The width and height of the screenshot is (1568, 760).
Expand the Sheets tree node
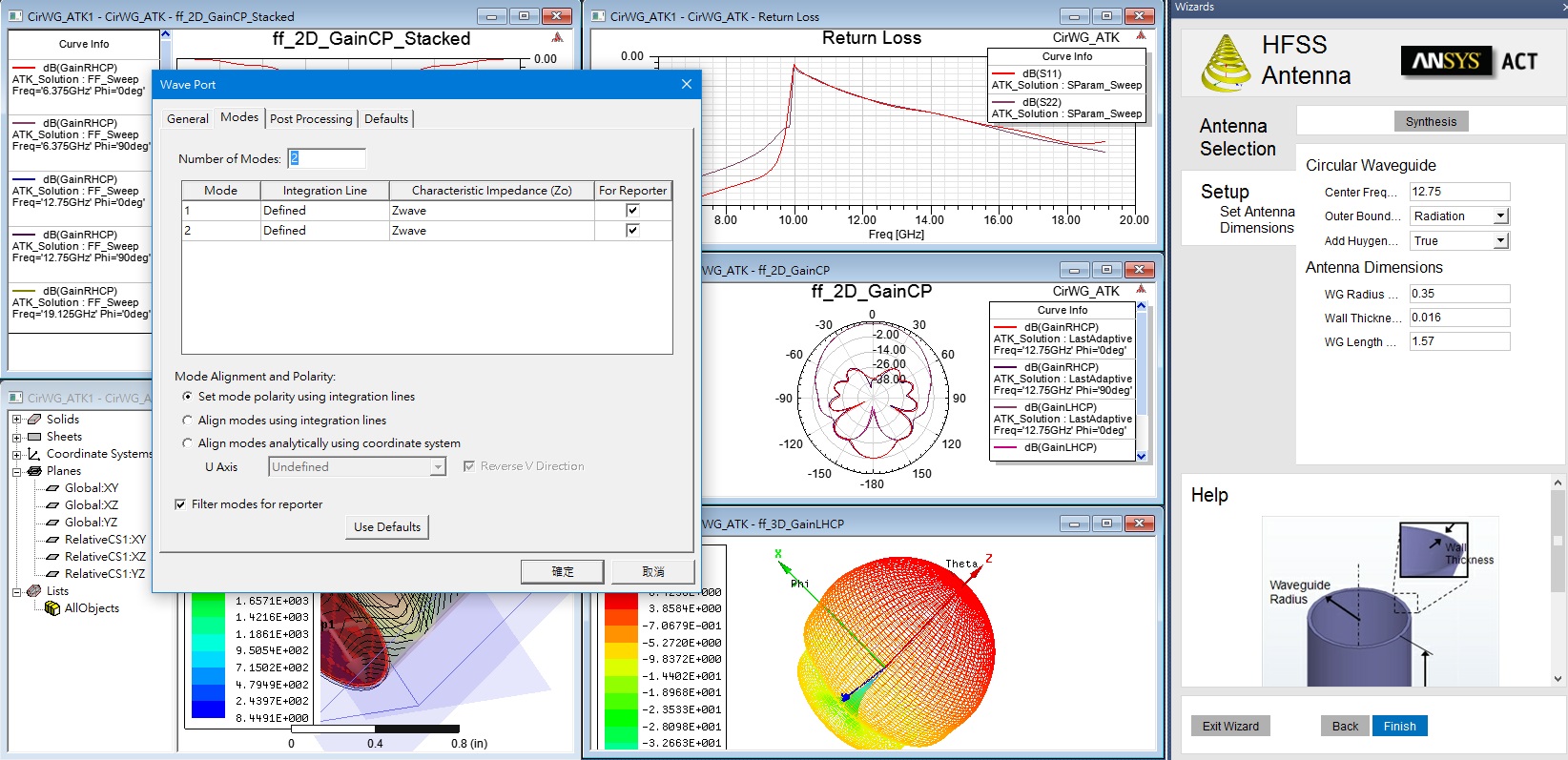point(16,437)
